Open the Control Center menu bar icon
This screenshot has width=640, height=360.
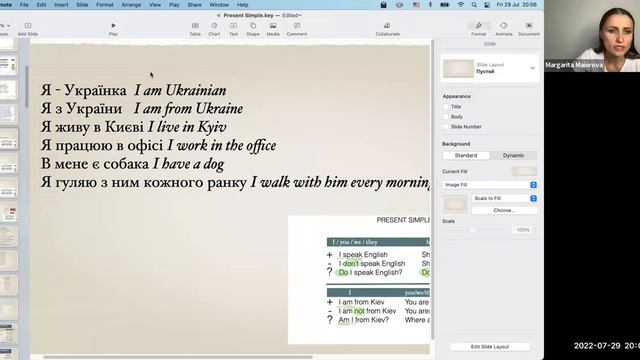487,5
